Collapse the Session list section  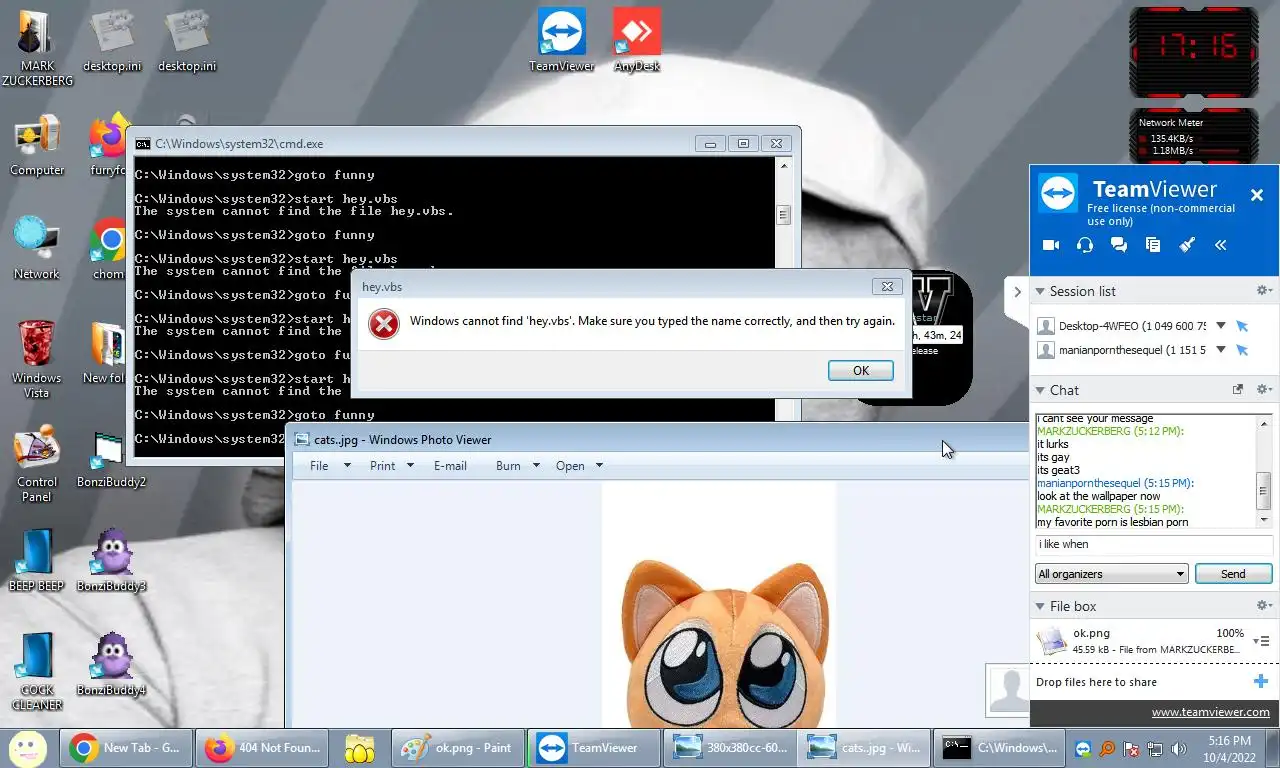point(1040,291)
